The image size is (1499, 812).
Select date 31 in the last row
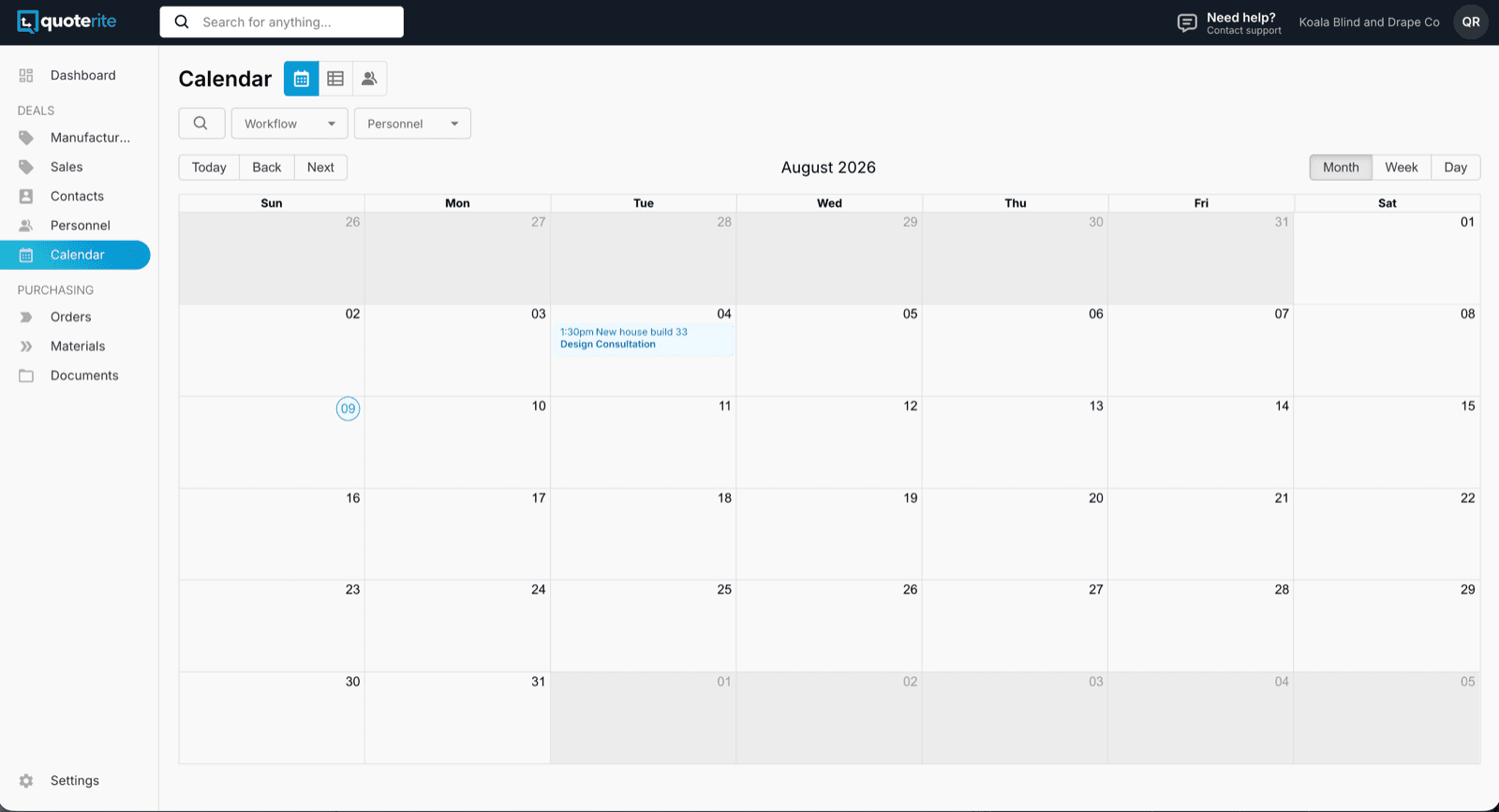pyautogui.click(x=538, y=681)
